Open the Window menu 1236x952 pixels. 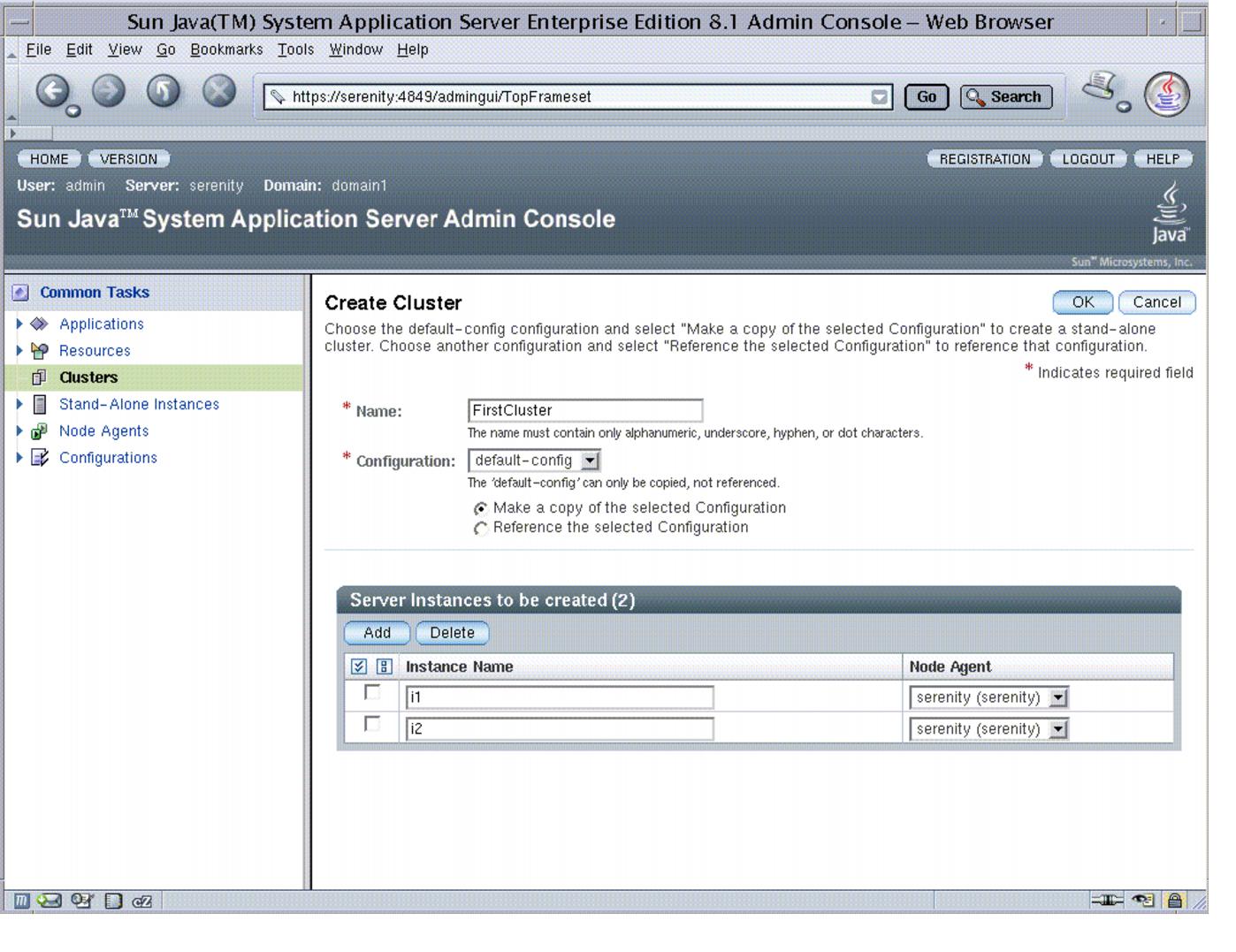356,50
